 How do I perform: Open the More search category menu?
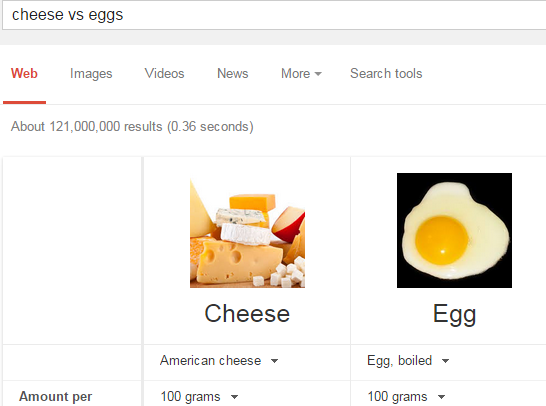pyautogui.click(x=301, y=73)
